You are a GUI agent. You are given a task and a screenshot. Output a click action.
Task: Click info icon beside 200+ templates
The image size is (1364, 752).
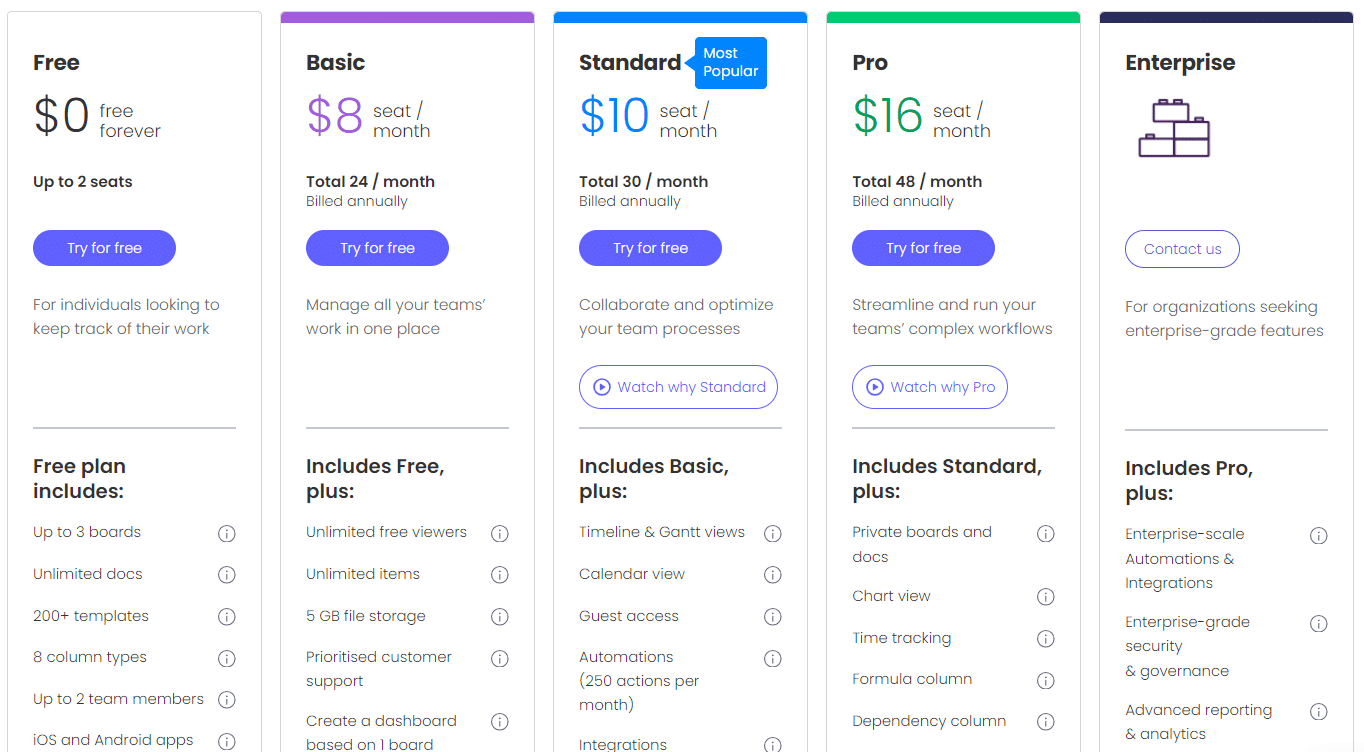tap(227, 617)
